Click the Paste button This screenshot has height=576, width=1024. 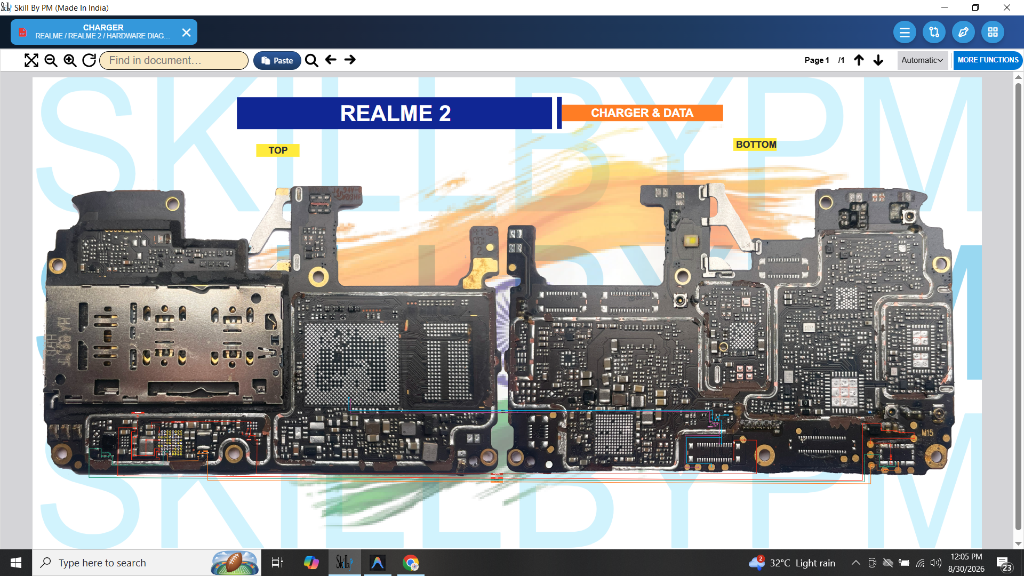[x=277, y=60]
